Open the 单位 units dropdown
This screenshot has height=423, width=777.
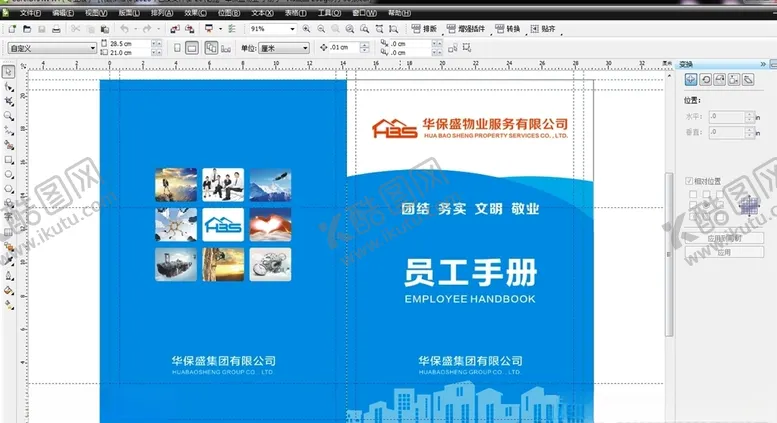coord(305,48)
